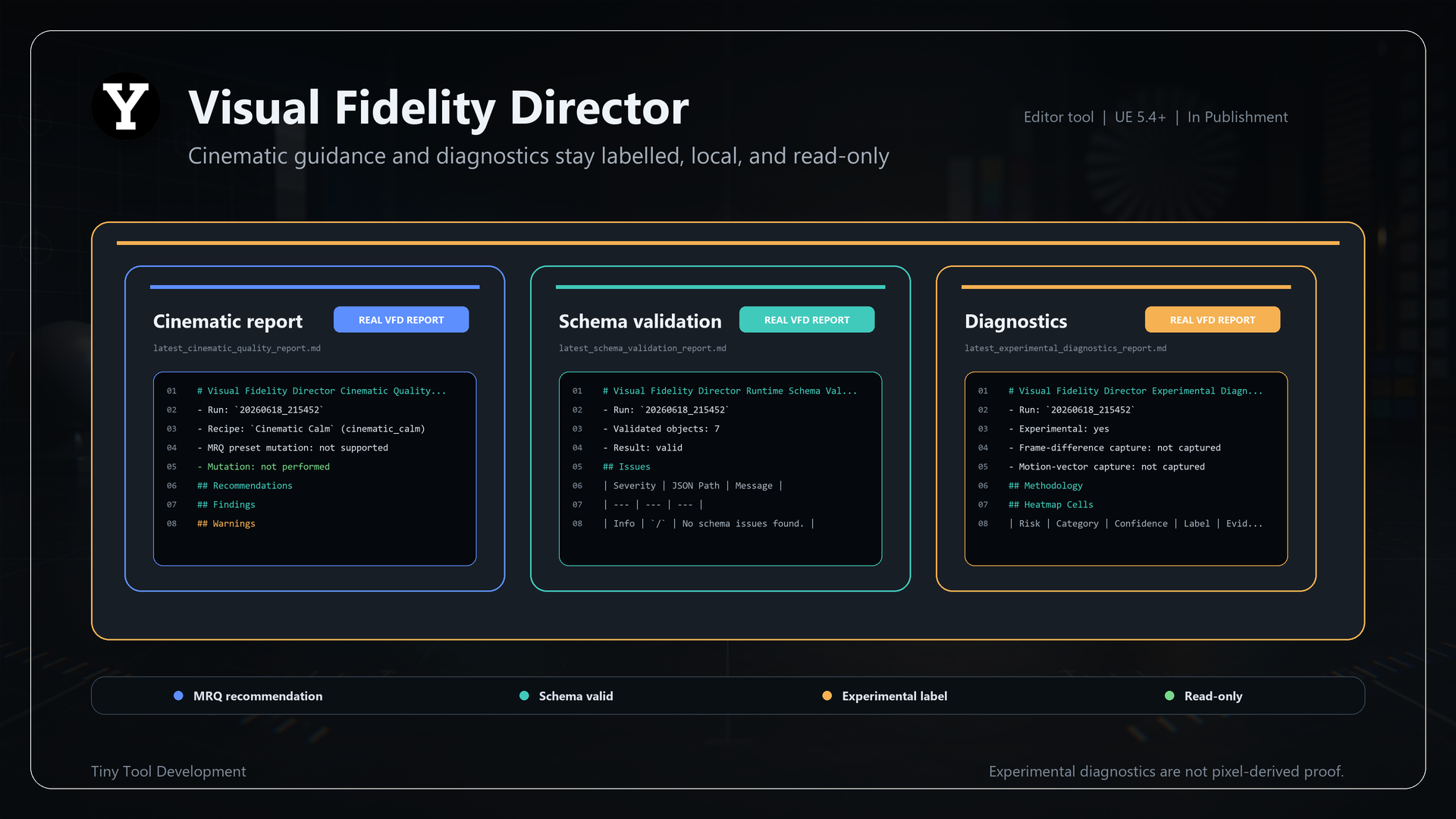Click the Diagnostics REAL VFD REPORT badge
The image size is (1456, 819).
tap(1213, 320)
